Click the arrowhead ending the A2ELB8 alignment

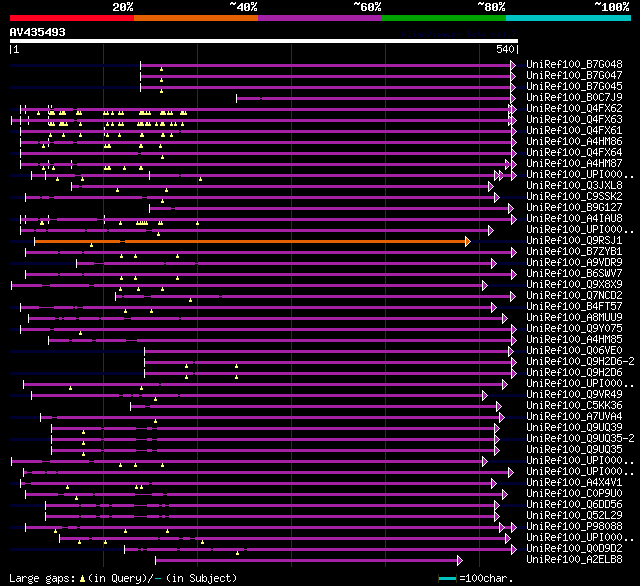(x=460, y=561)
